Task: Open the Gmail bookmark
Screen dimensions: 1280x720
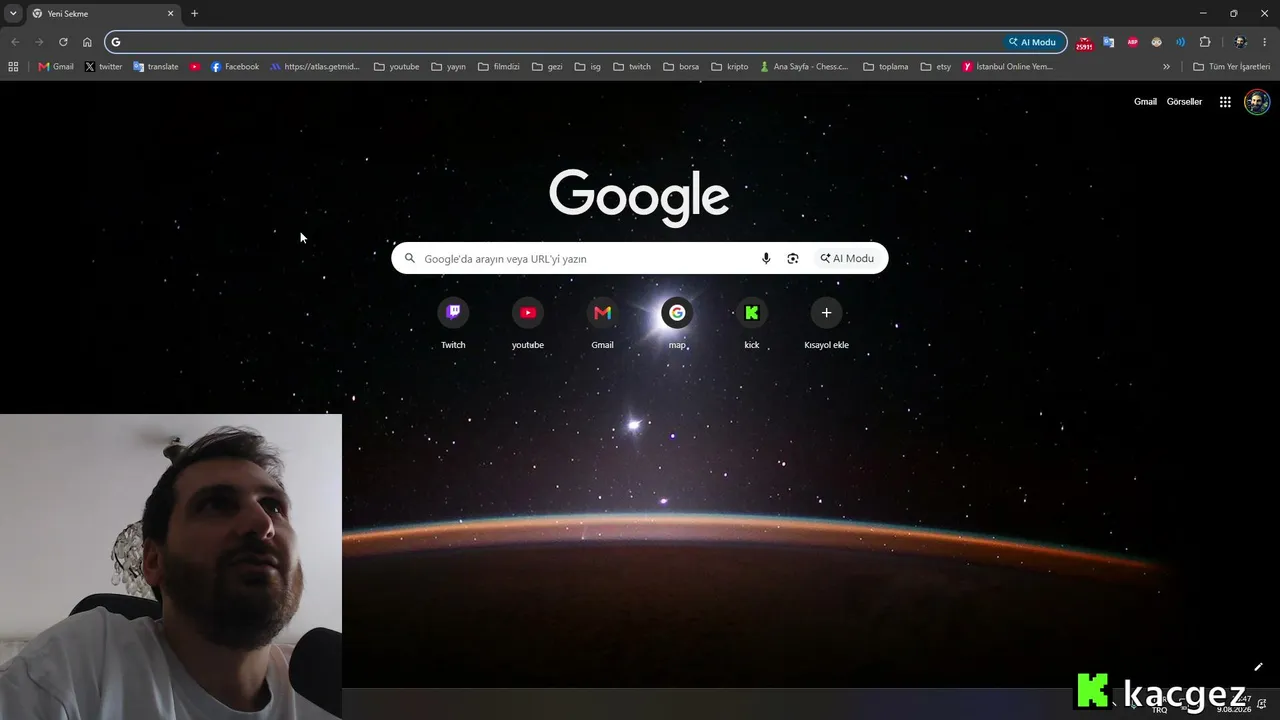Action: pos(56,67)
